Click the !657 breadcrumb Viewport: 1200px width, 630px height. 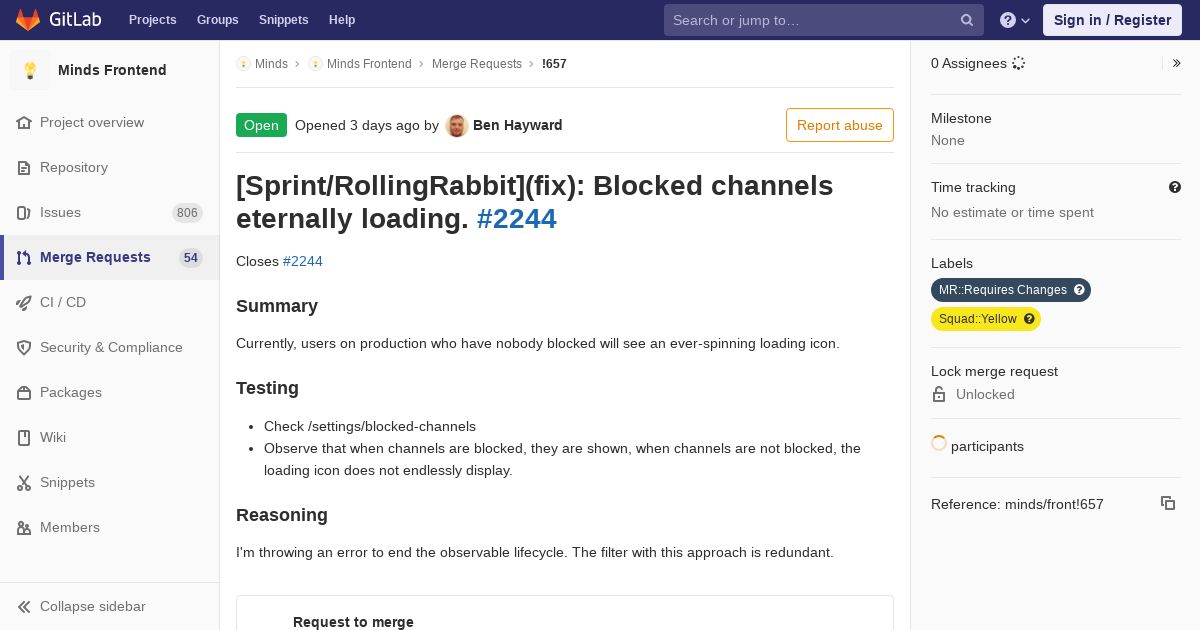coord(554,63)
